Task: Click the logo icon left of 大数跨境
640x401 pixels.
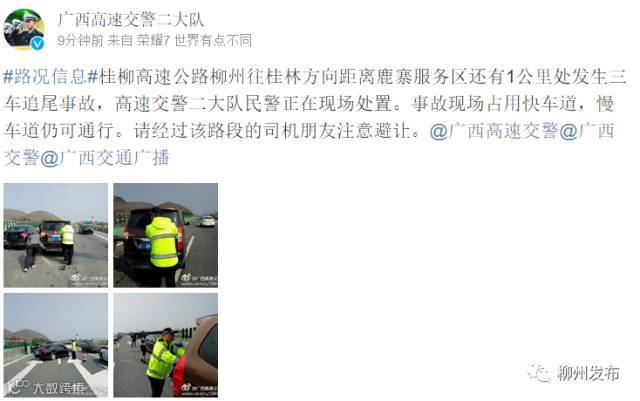Action: [19, 387]
